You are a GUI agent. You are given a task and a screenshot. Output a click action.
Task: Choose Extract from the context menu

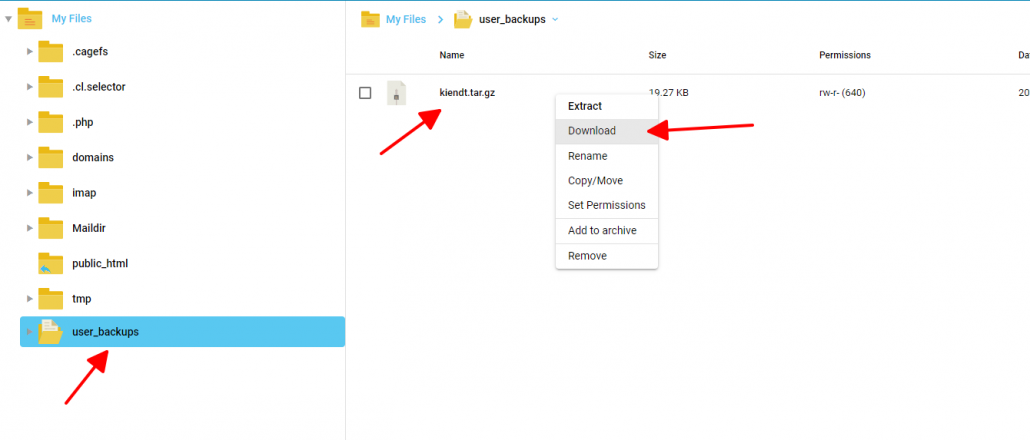[607, 106]
